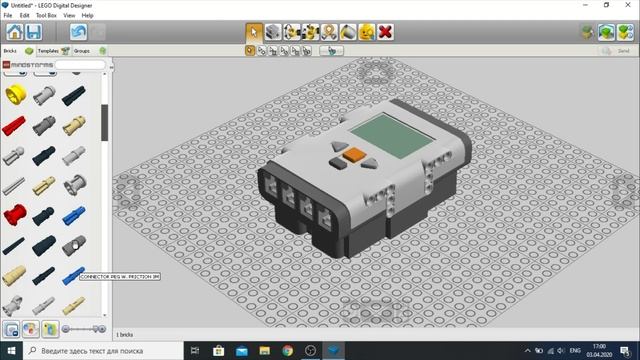The image size is (640, 360).
Task: Click the palette thumbnail size slider
Action: click(84, 329)
